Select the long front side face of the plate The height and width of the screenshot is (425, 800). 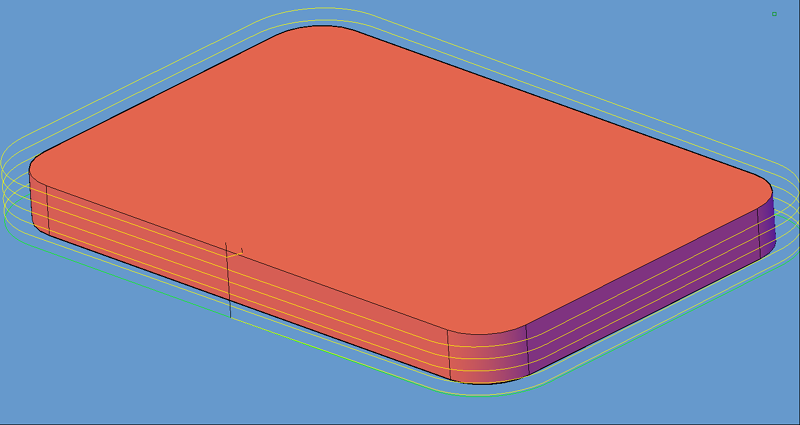(x=247, y=282)
